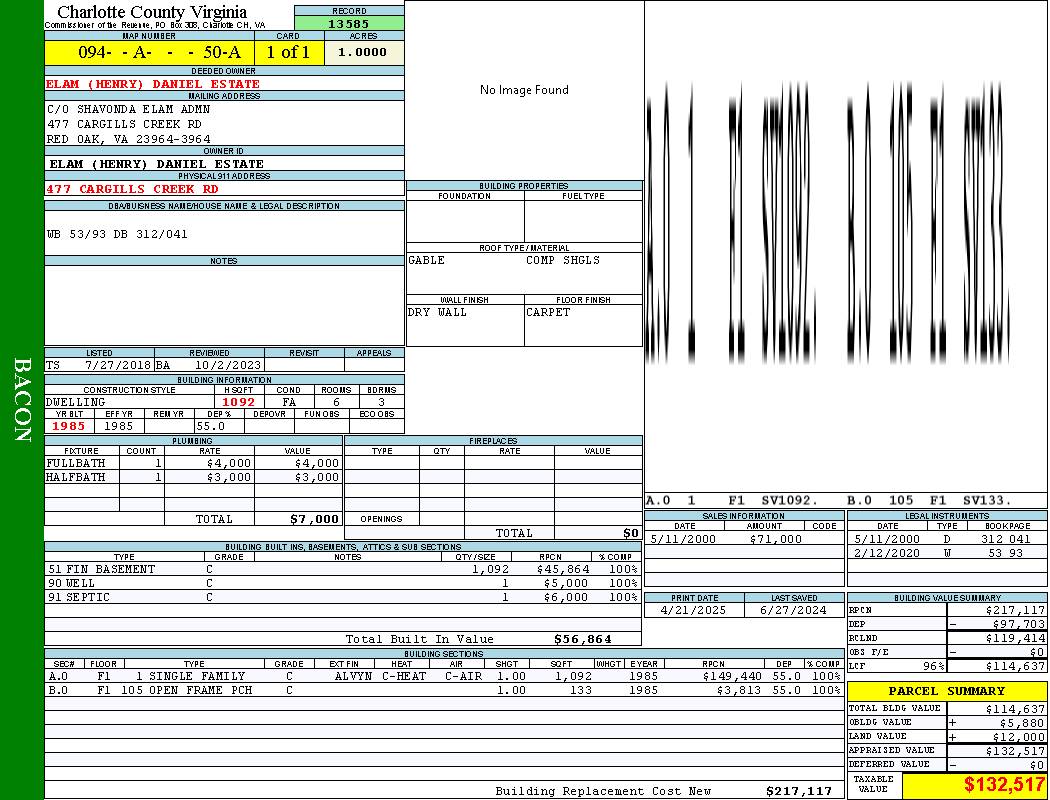Select the red physical 911 address
Image resolution: width=1050 pixels, height=800 pixels.
pos(132,189)
